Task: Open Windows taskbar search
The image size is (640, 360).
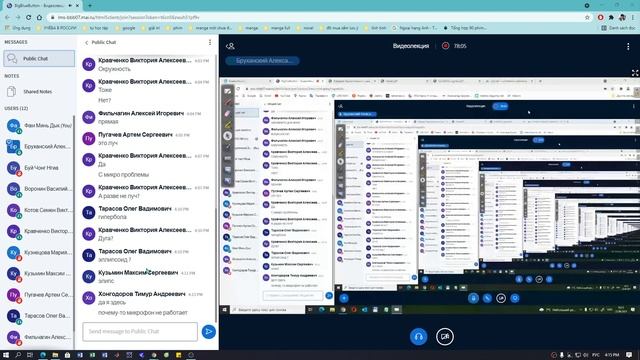Action: pos(18,355)
